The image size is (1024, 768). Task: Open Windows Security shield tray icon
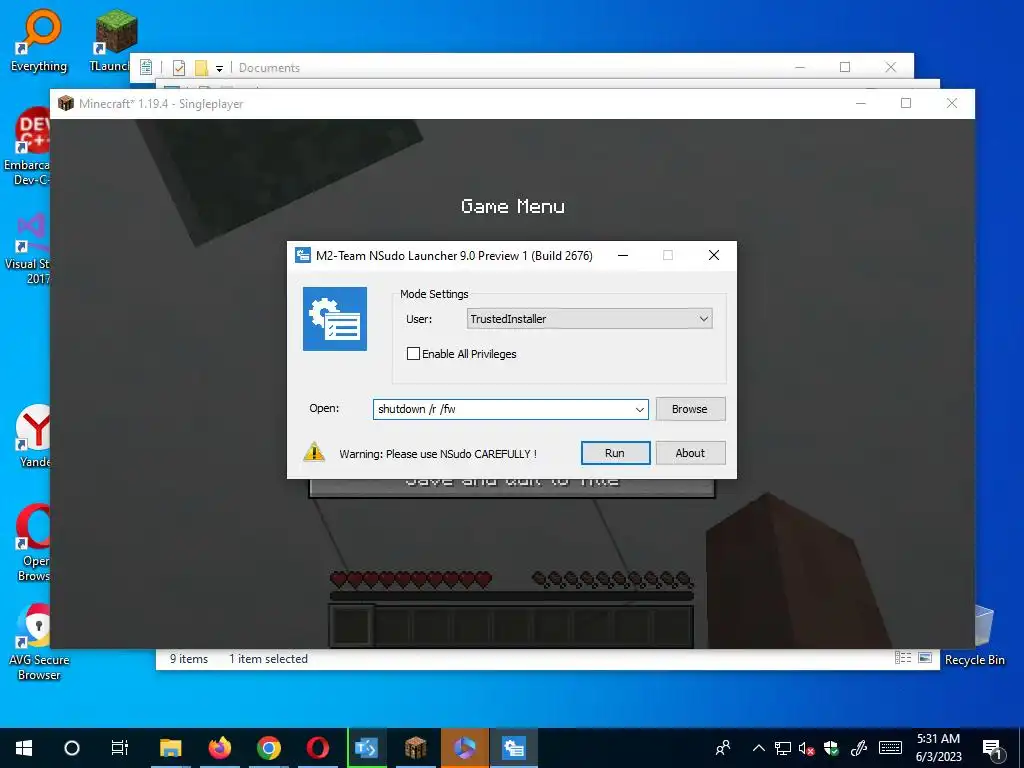coord(831,748)
